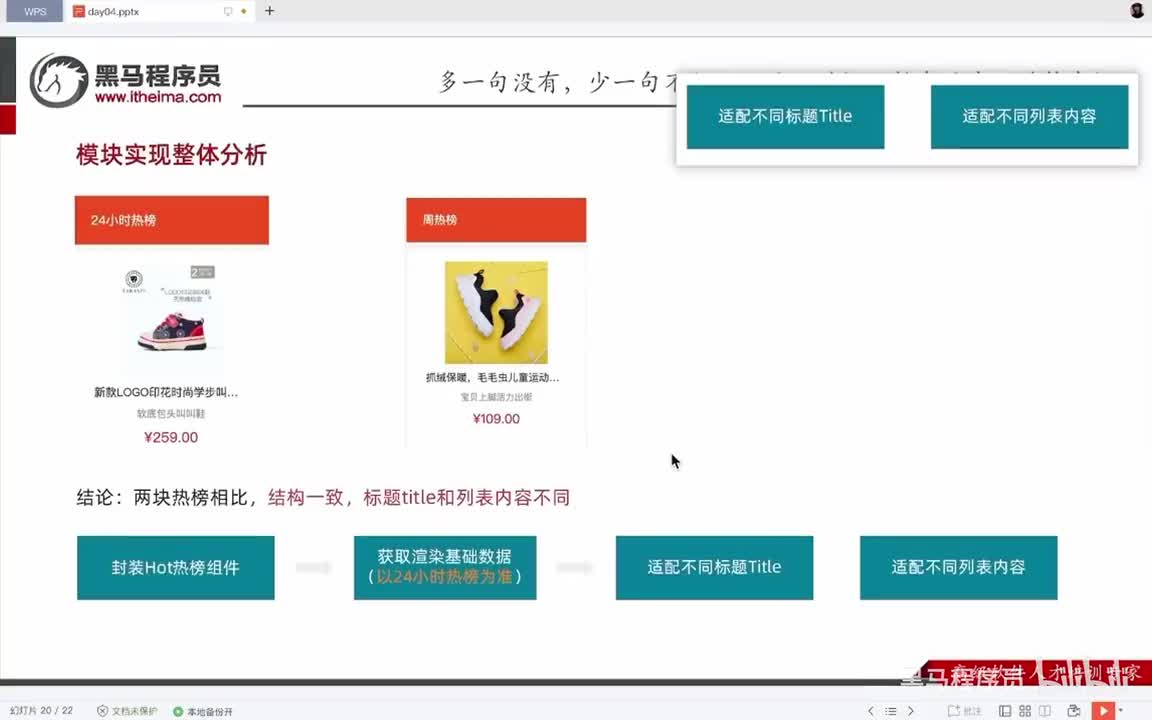The width and height of the screenshot is (1152, 720).
Task: Go to the next slide arrow
Action: 911,710
